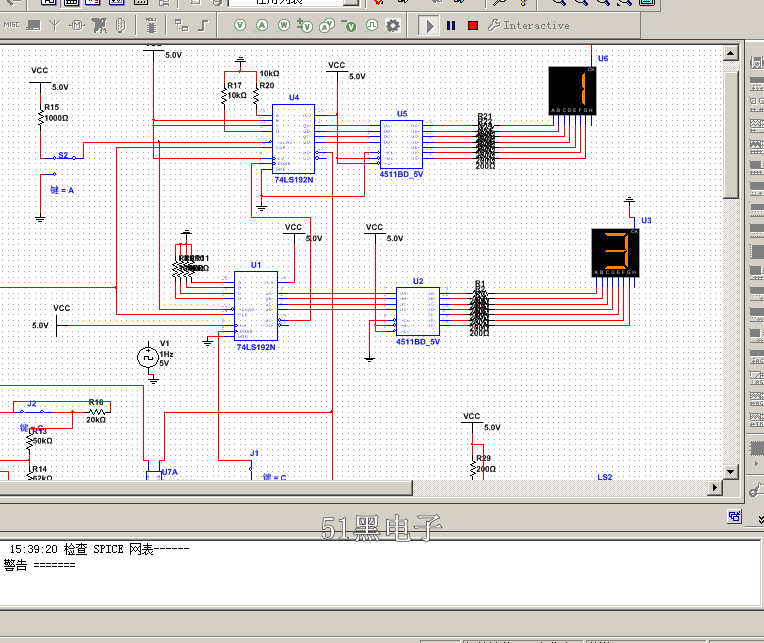Open the MCU chip component group
The width and height of the screenshot is (764, 643).
point(151,25)
